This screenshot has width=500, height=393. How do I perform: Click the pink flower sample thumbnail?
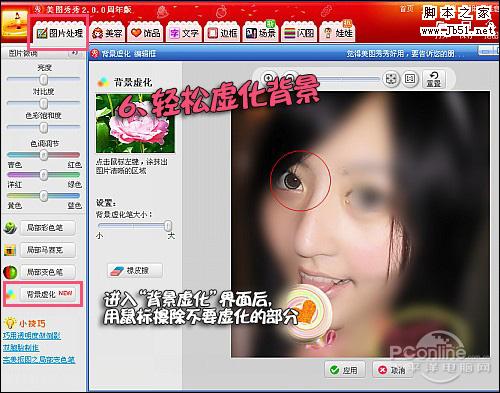click(x=135, y=123)
